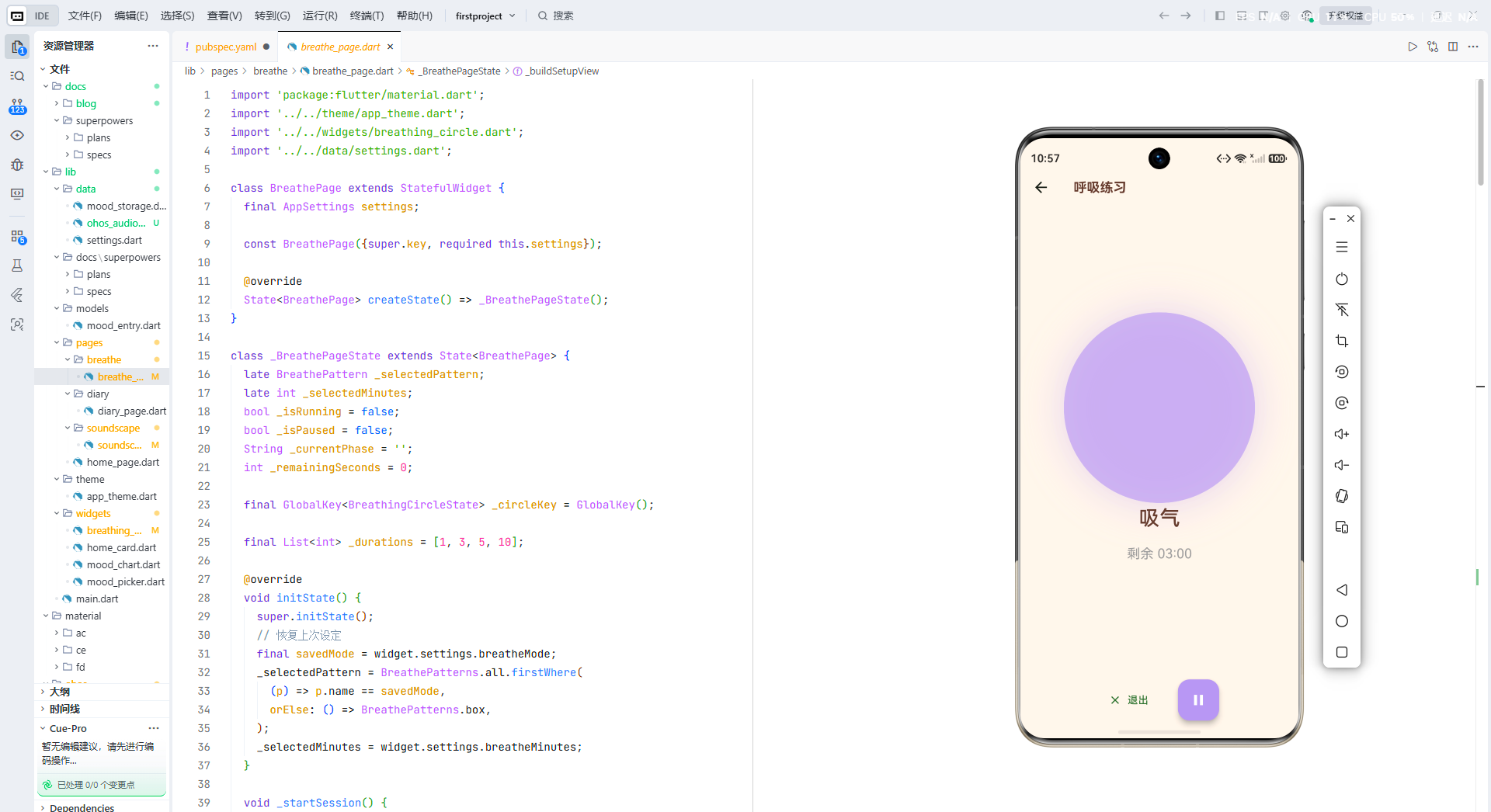Rotate the emulator device
This screenshot has width=1491, height=812.
pos(1342,496)
